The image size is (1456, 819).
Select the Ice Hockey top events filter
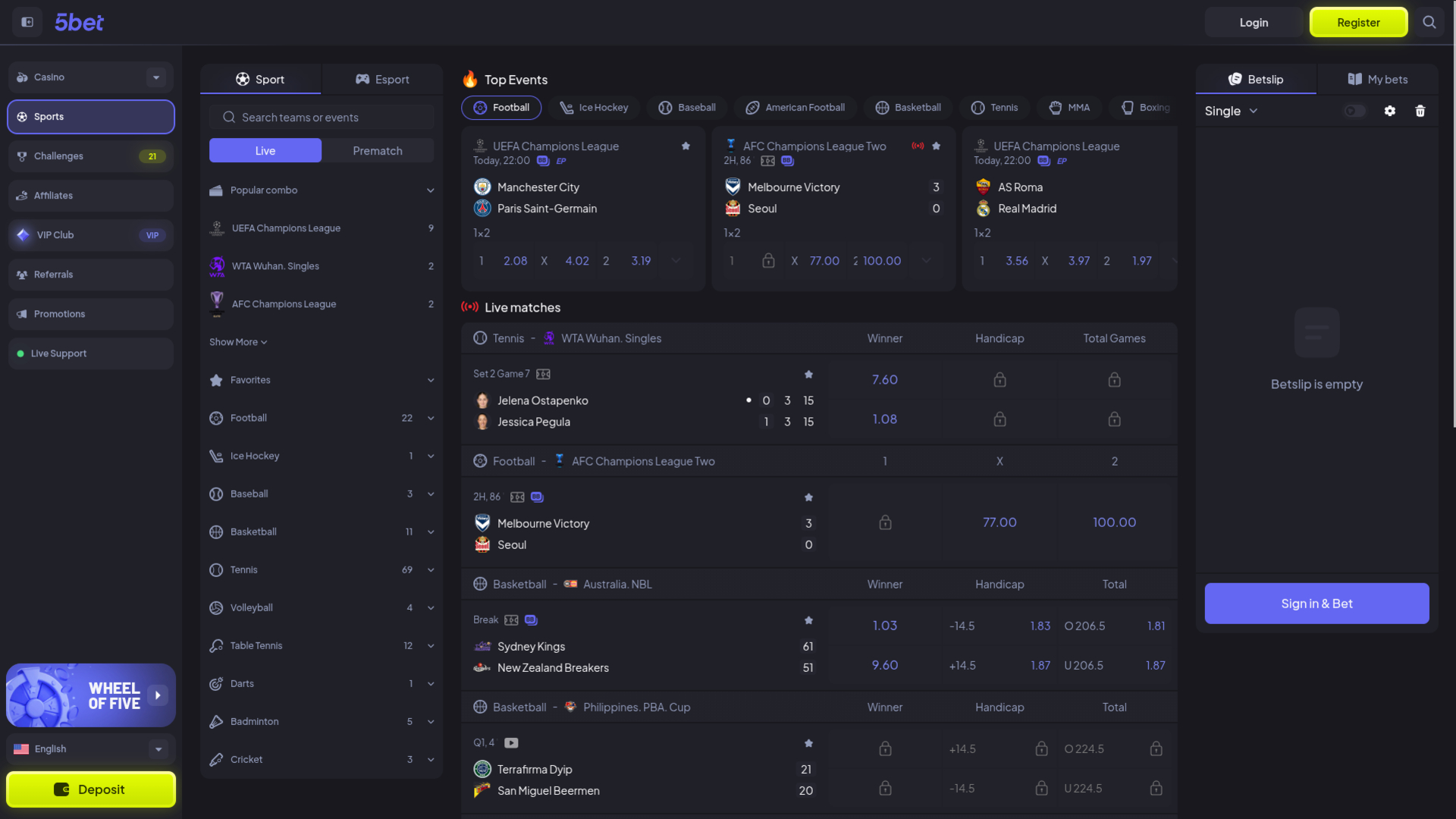click(594, 108)
